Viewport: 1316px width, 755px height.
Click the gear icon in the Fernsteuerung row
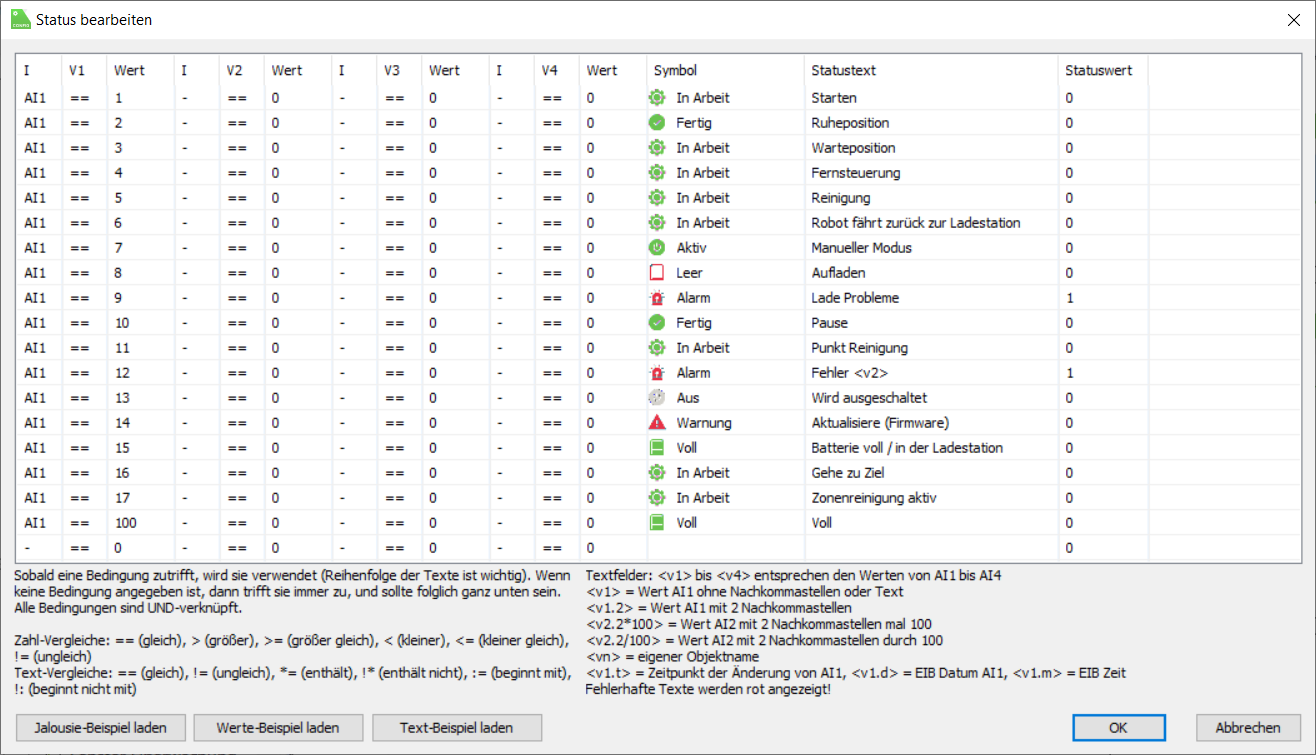click(x=657, y=173)
